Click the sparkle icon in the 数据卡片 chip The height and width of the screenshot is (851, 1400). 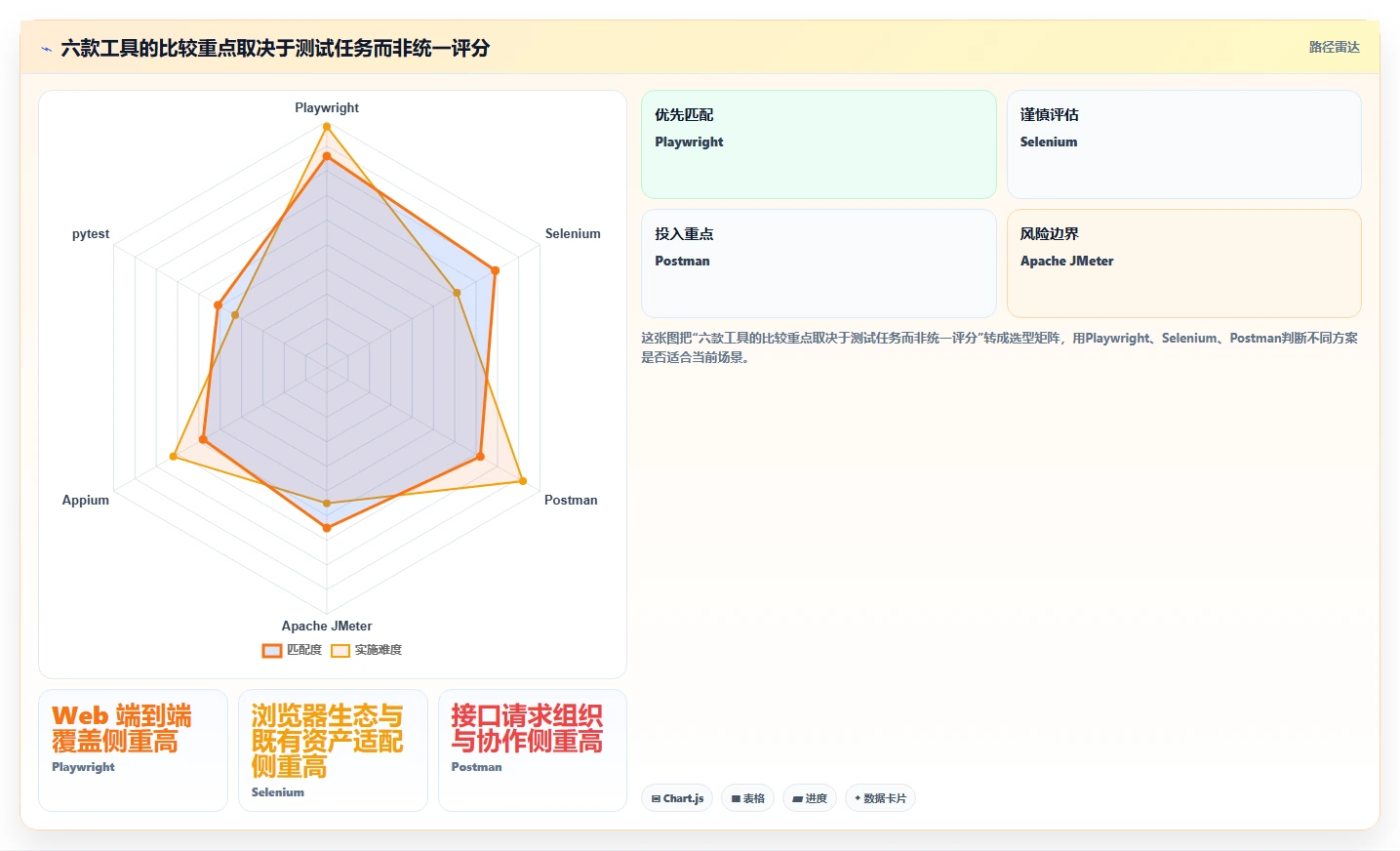tap(858, 798)
